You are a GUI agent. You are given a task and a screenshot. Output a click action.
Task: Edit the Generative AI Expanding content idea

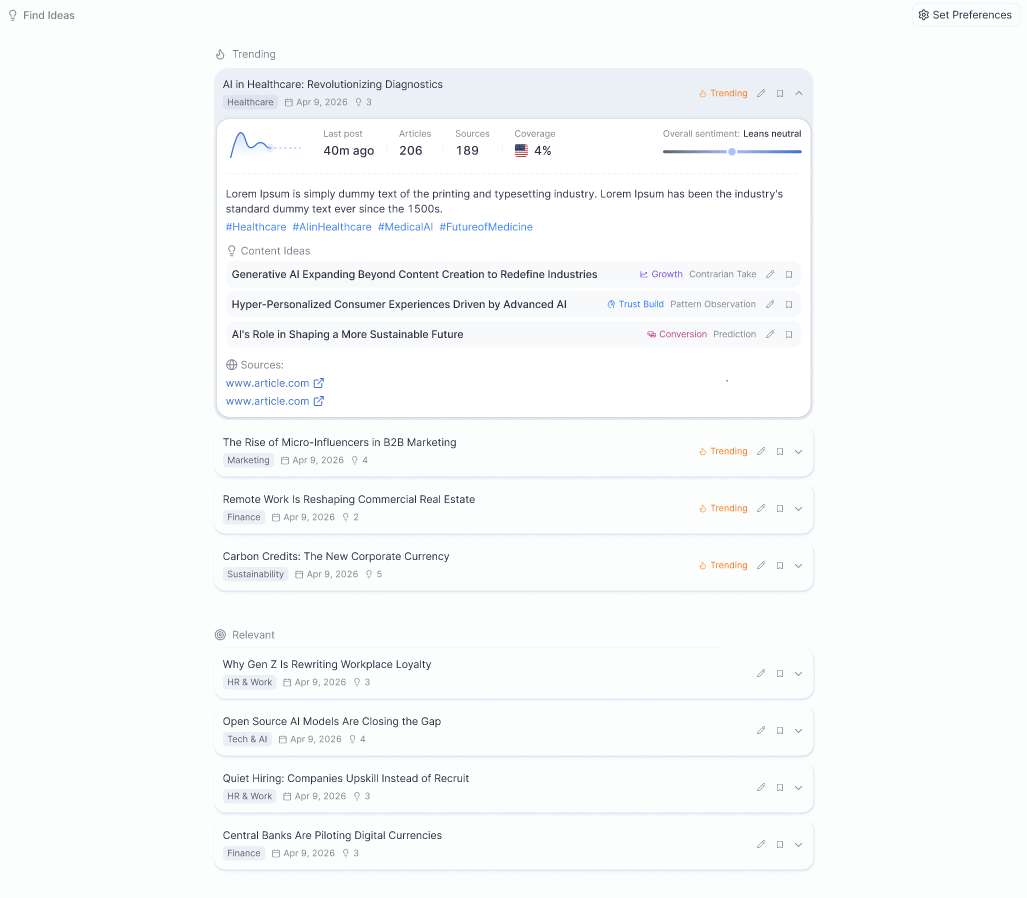pos(770,274)
